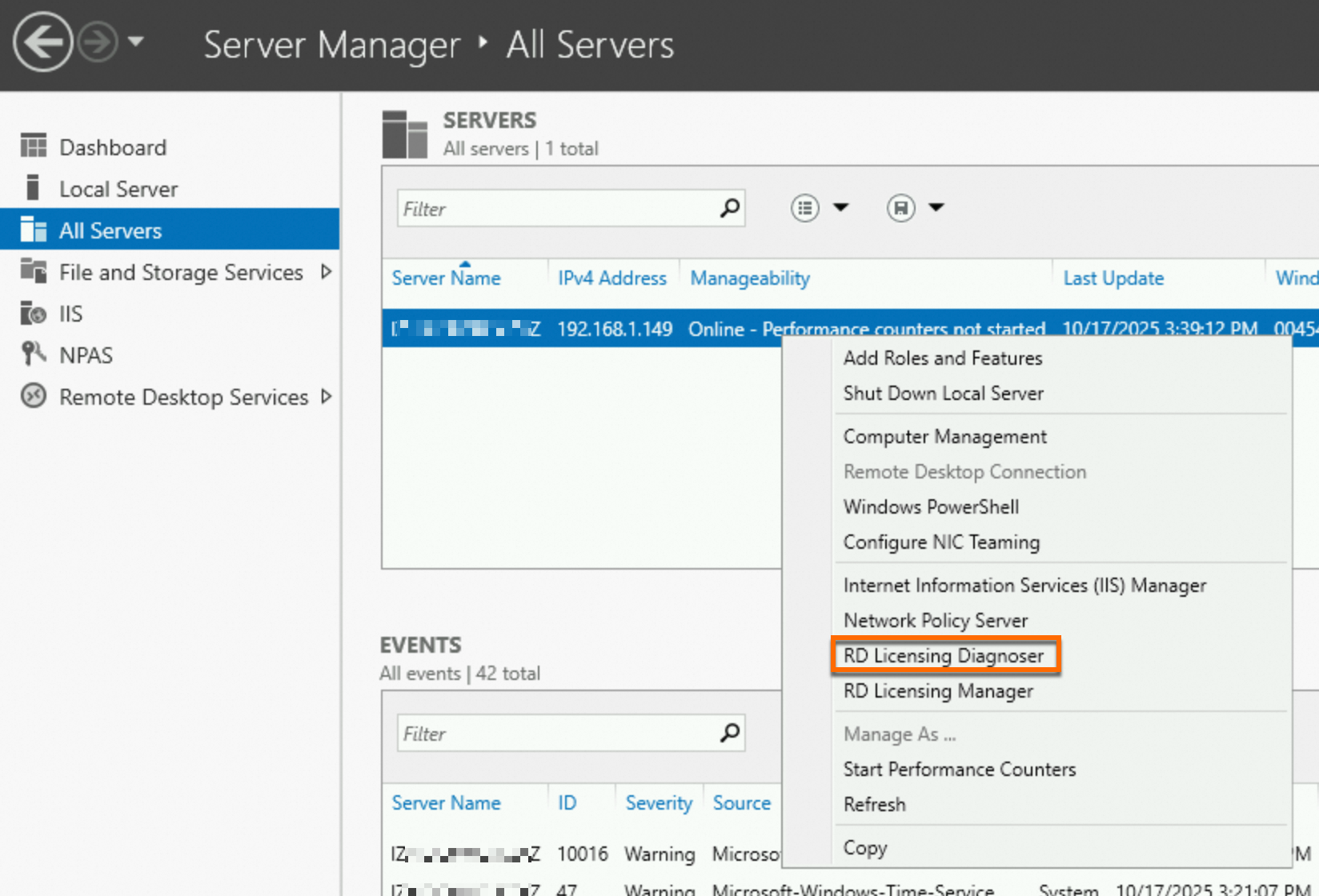Viewport: 1319px width, 896px height.
Task: Open Network Policy Server
Action: 936,620
